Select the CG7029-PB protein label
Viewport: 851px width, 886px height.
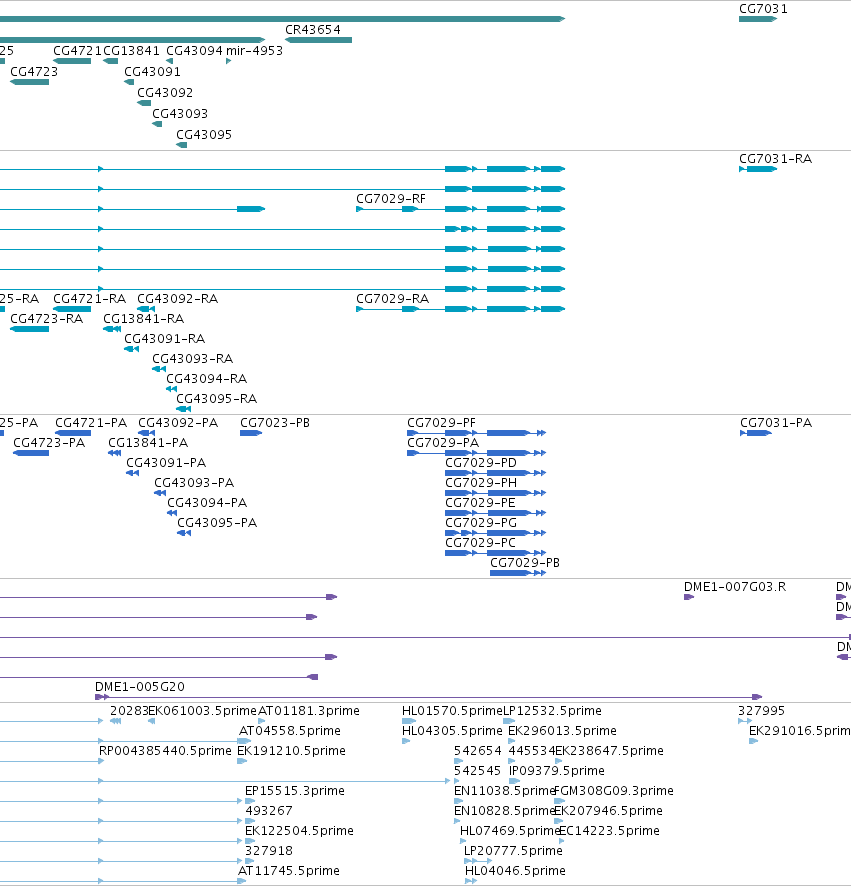tap(525, 563)
